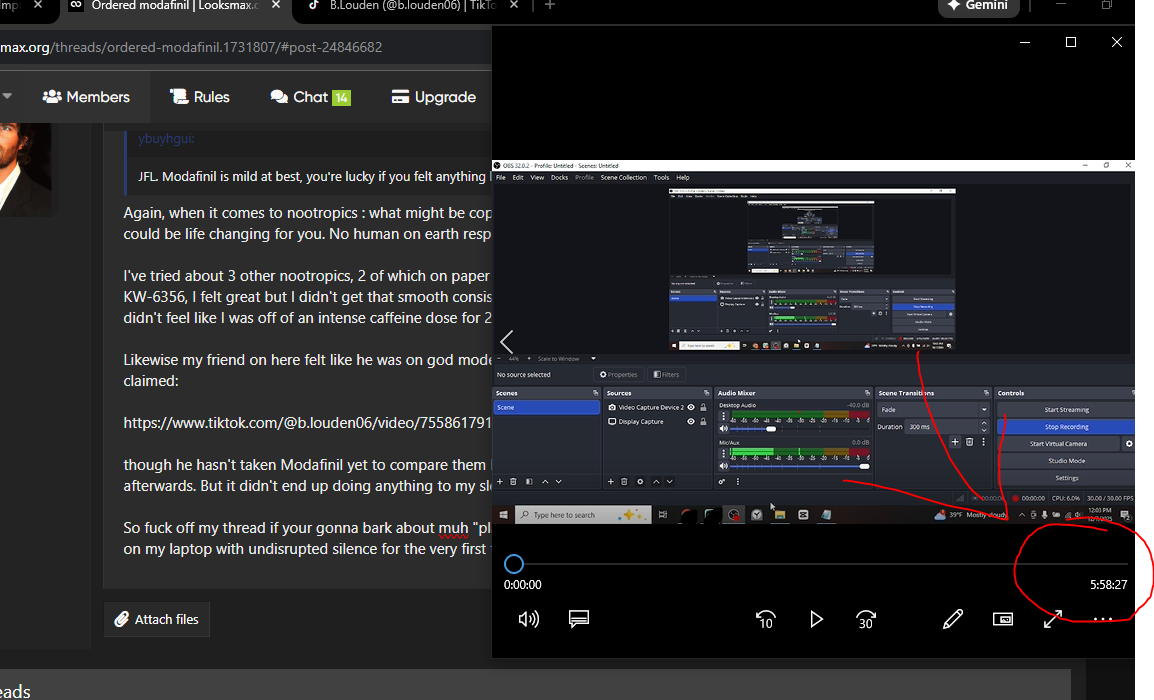Open the forum Rules page

(200, 97)
